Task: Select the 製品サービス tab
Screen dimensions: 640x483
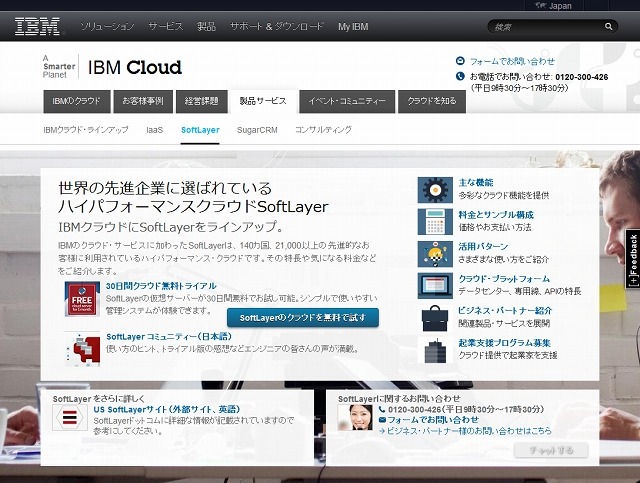Action: [263, 101]
